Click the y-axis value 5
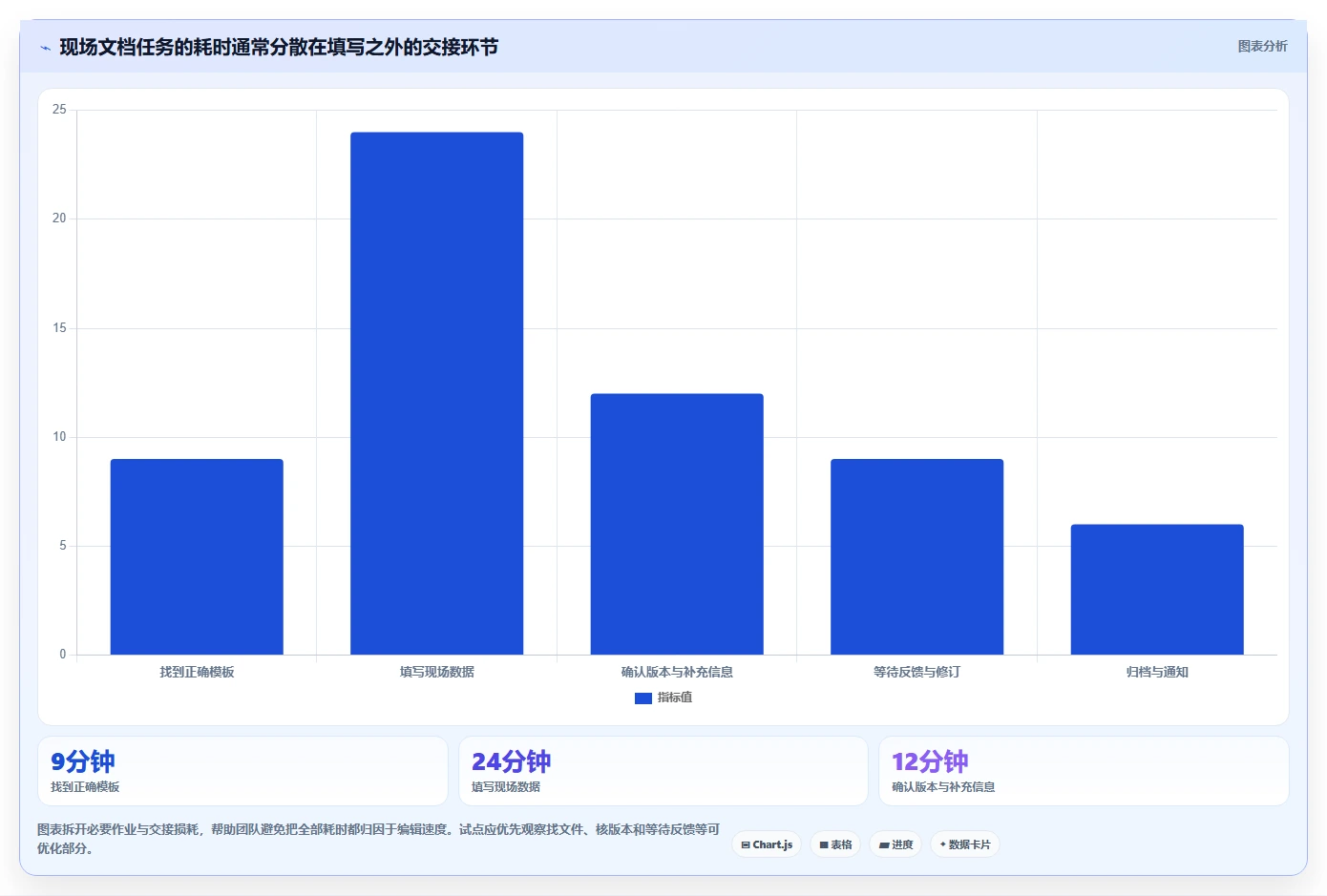 point(63,546)
